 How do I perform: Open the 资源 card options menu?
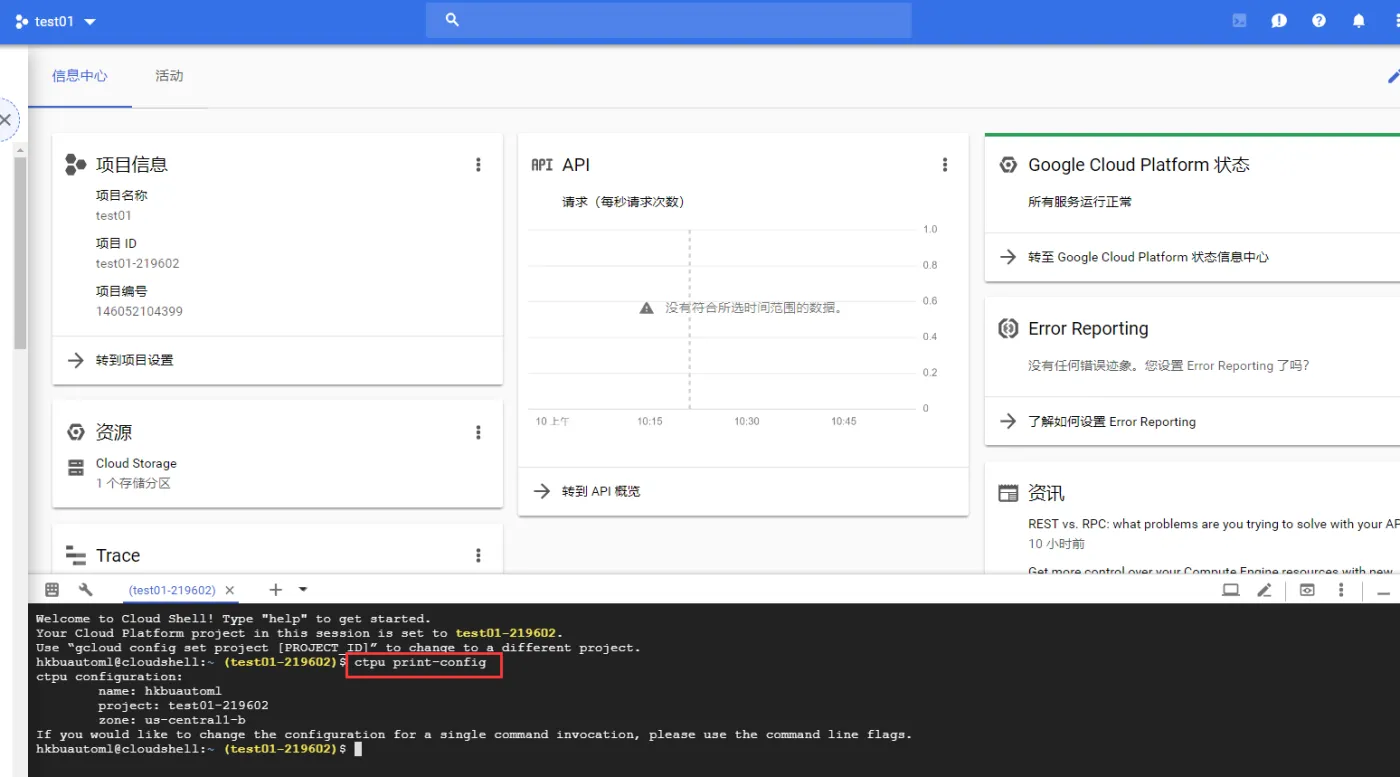(x=478, y=433)
